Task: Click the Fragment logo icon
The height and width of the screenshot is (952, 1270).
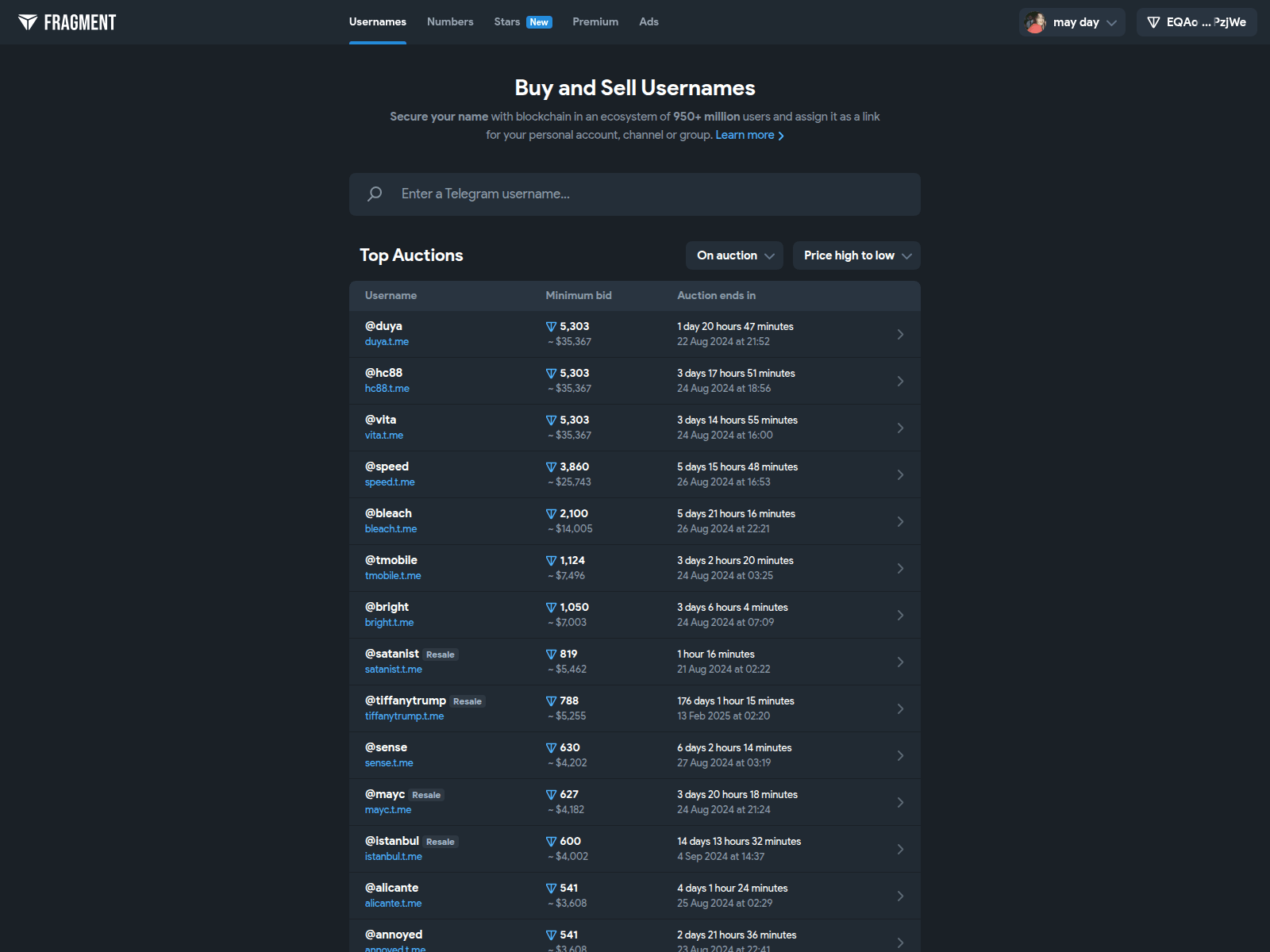Action: tap(28, 22)
